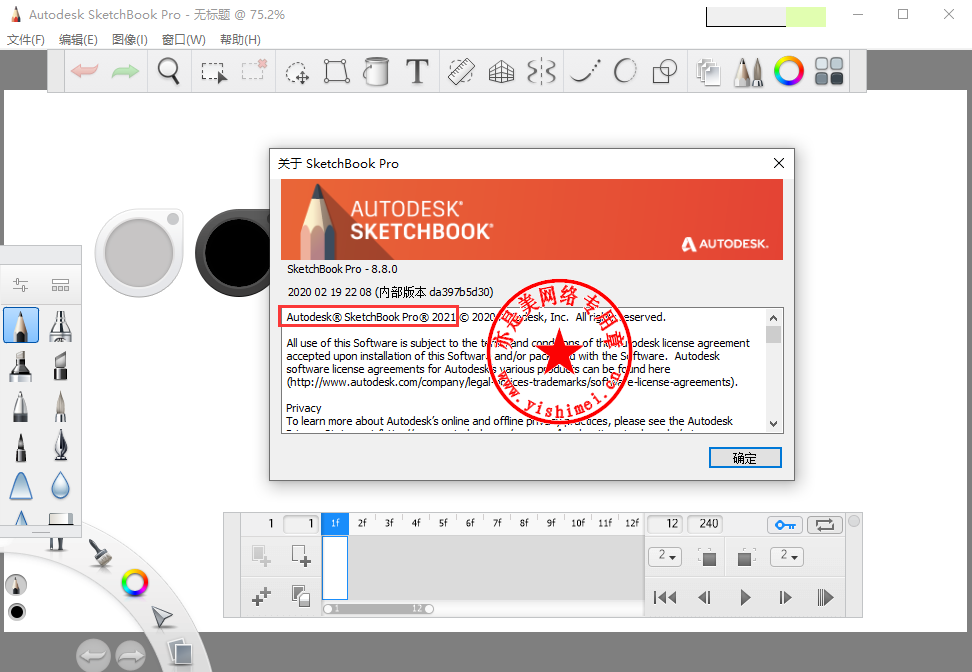972x672 pixels.
Task: Click the "SketchBook Pro - 8.8.0" version text
Action: [x=342, y=269]
